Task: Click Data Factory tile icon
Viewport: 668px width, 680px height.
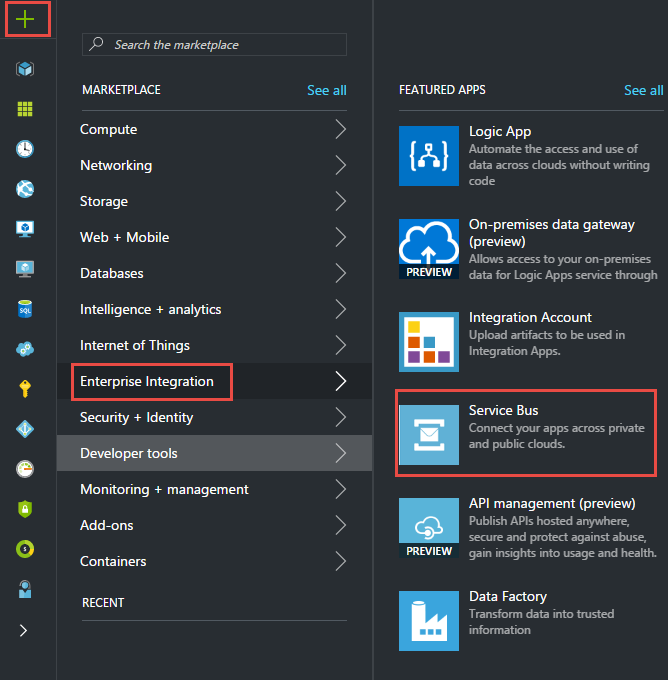Action: (429, 621)
